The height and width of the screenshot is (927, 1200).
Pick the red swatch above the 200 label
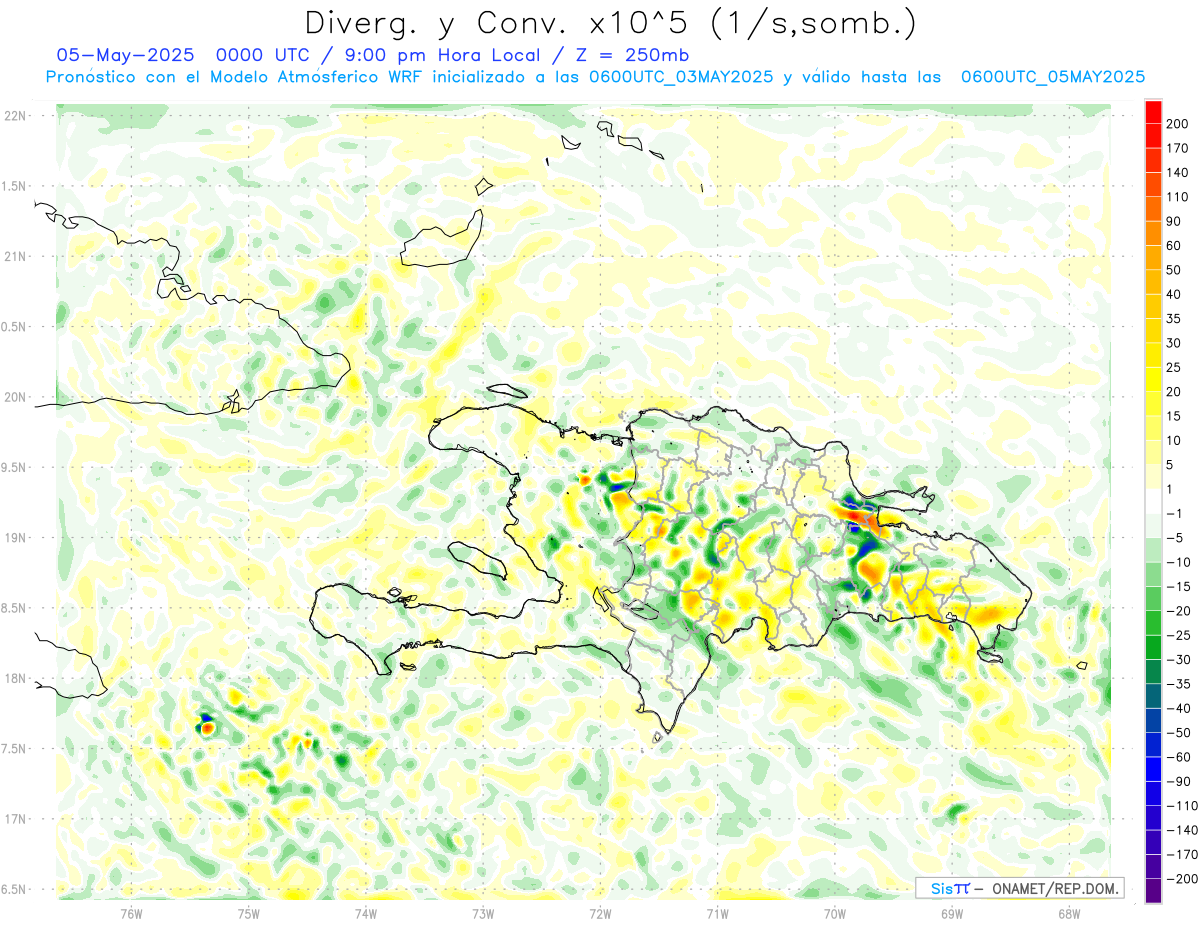(1153, 111)
